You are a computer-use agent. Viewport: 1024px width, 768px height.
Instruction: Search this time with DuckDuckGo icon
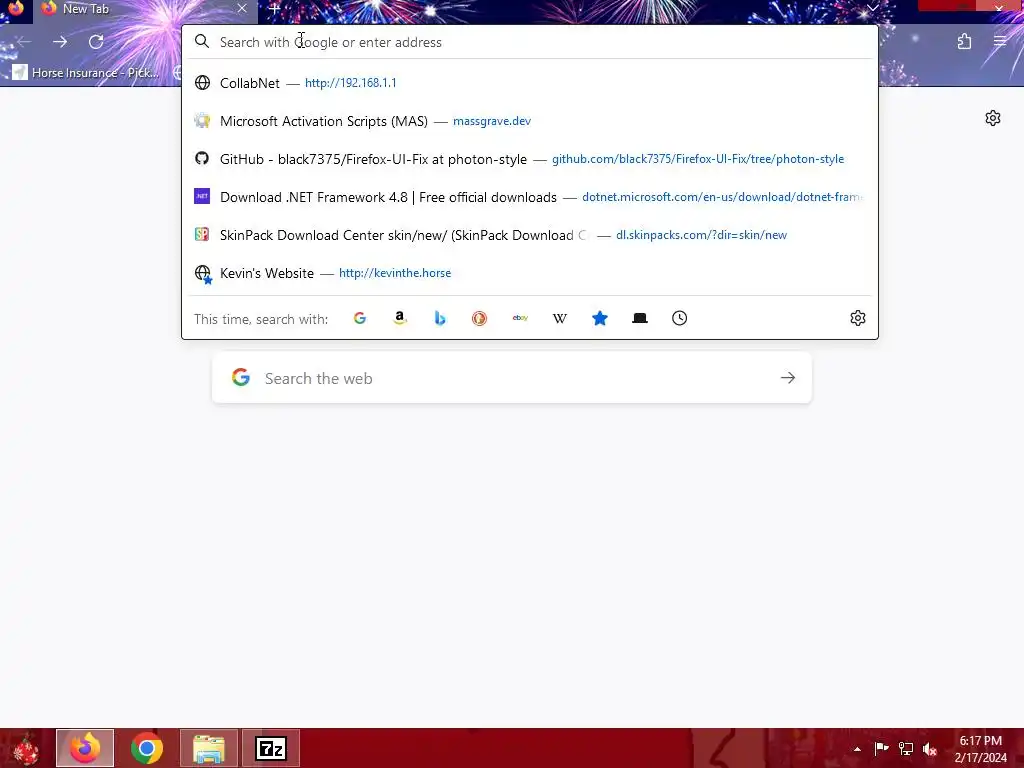pyautogui.click(x=479, y=318)
